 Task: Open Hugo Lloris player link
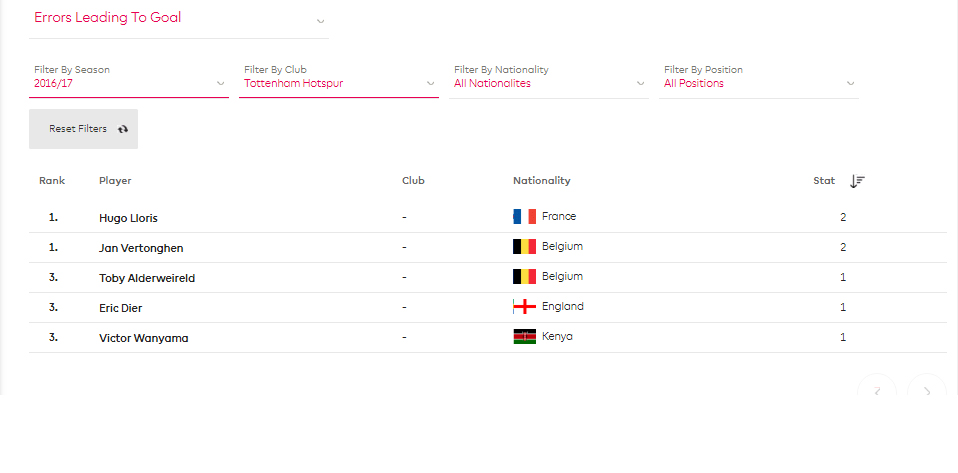click(128, 218)
